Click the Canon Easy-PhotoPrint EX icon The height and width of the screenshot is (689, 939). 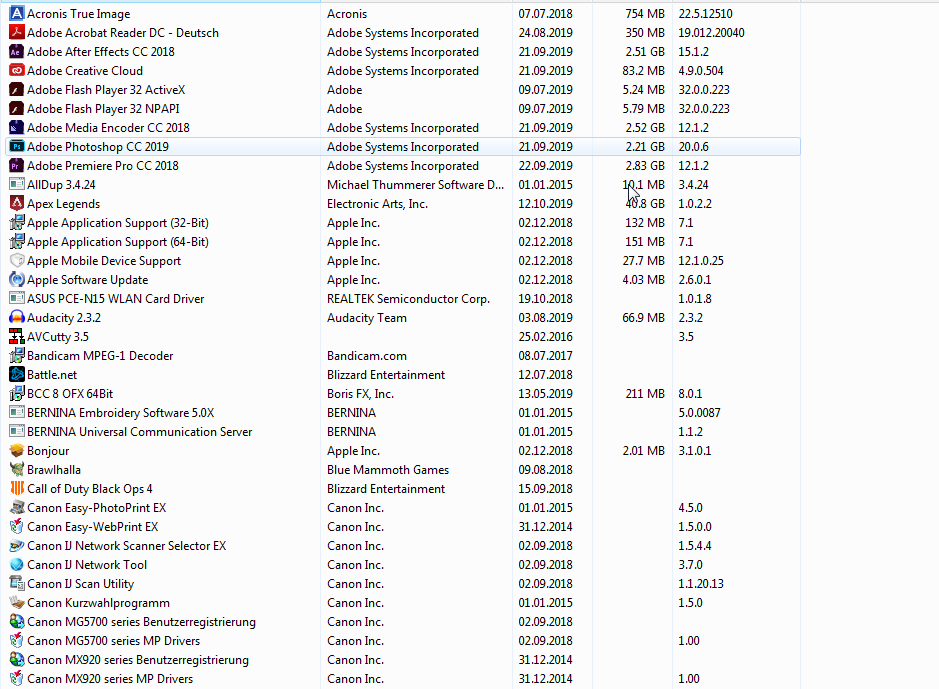17,508
